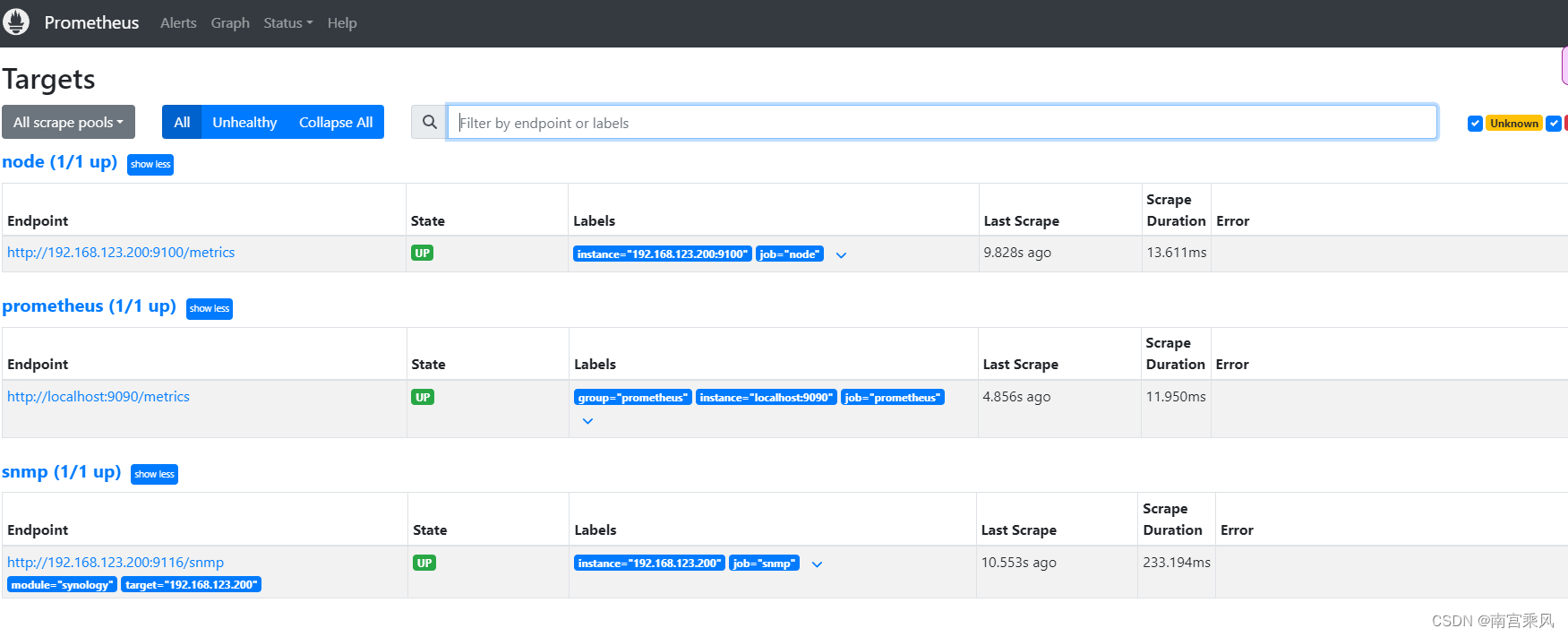Click the 4.856s ago last scrape value
Image resolution: width=1568 pixels, height=637 pixels.
point(1016,397)
